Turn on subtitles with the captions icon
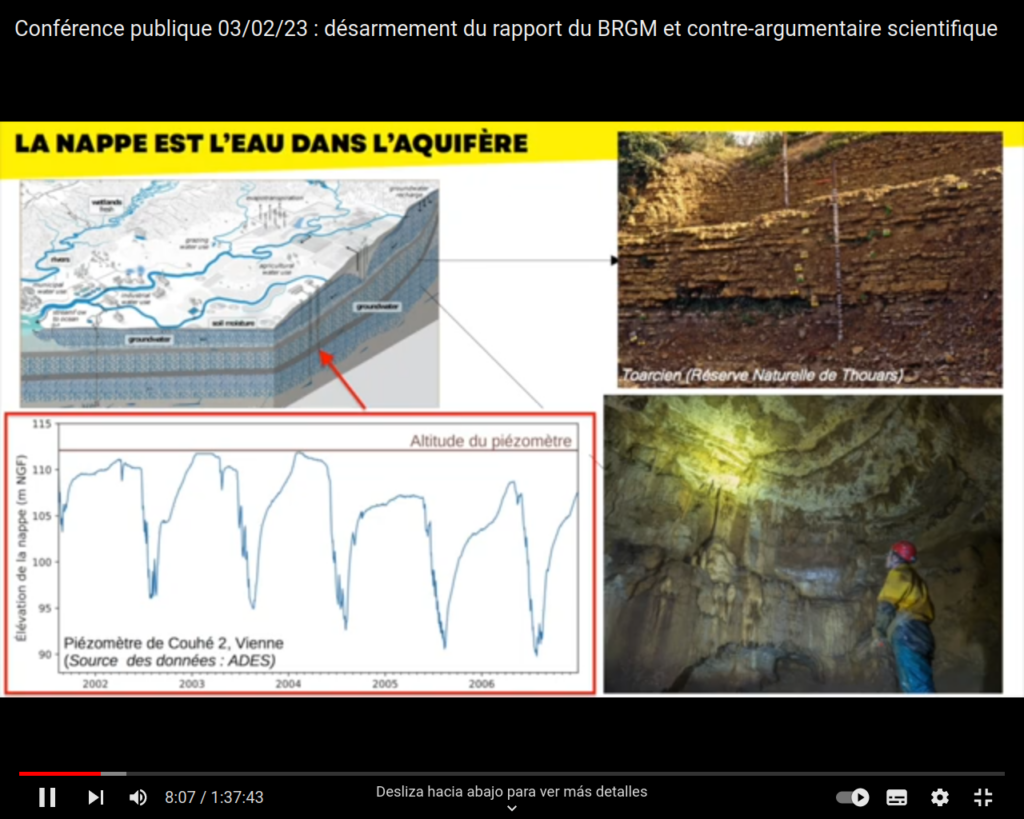The image size is (1024, 819). [x=897, y=797]
